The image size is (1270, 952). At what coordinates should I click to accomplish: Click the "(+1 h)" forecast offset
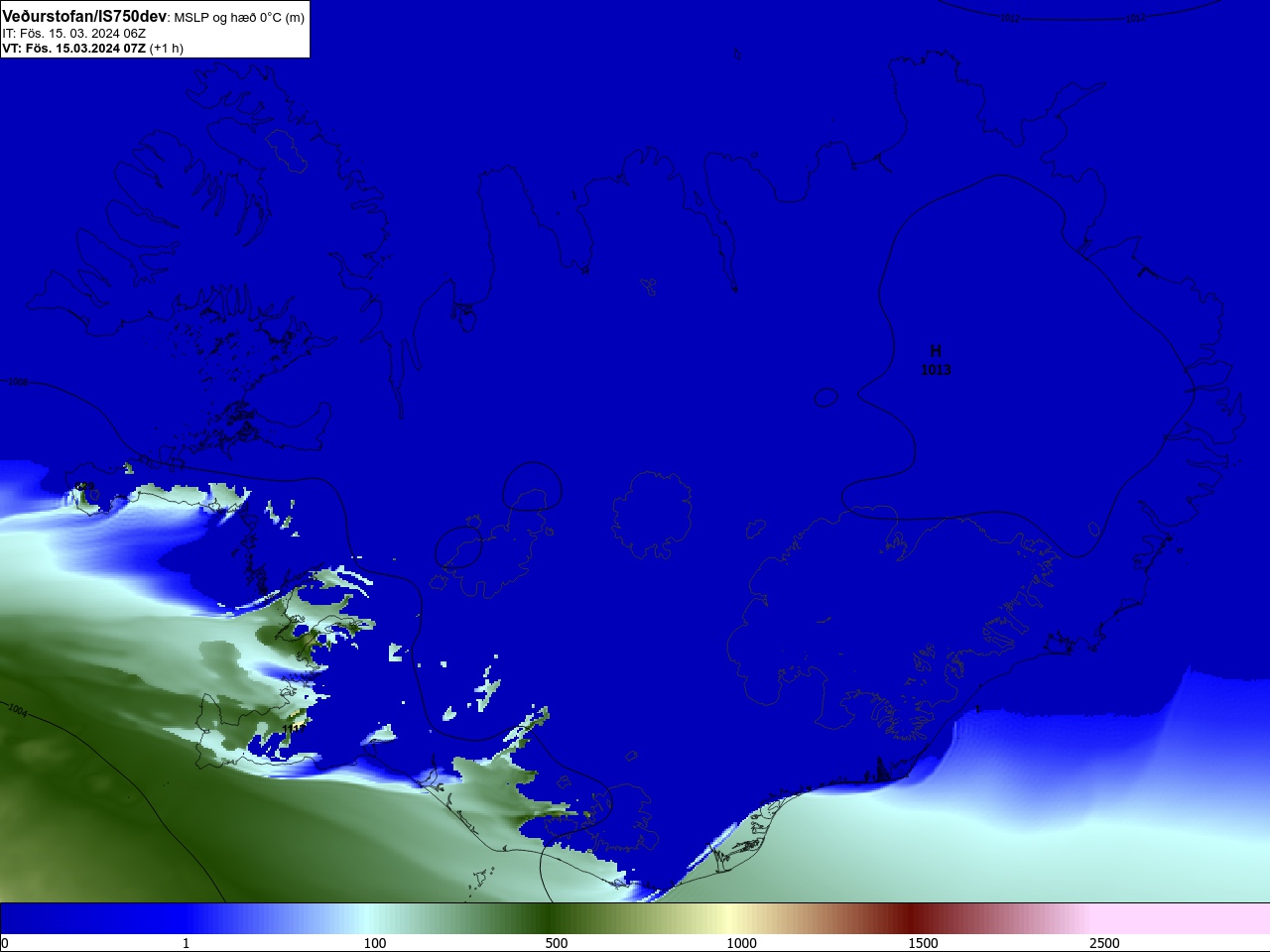167,48
